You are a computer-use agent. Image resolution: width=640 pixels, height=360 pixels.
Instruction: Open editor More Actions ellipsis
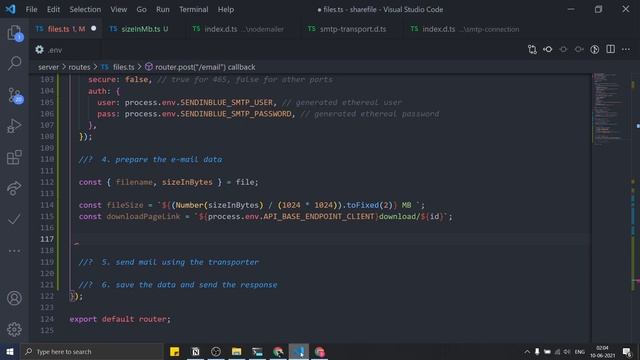tap(626, 49)
